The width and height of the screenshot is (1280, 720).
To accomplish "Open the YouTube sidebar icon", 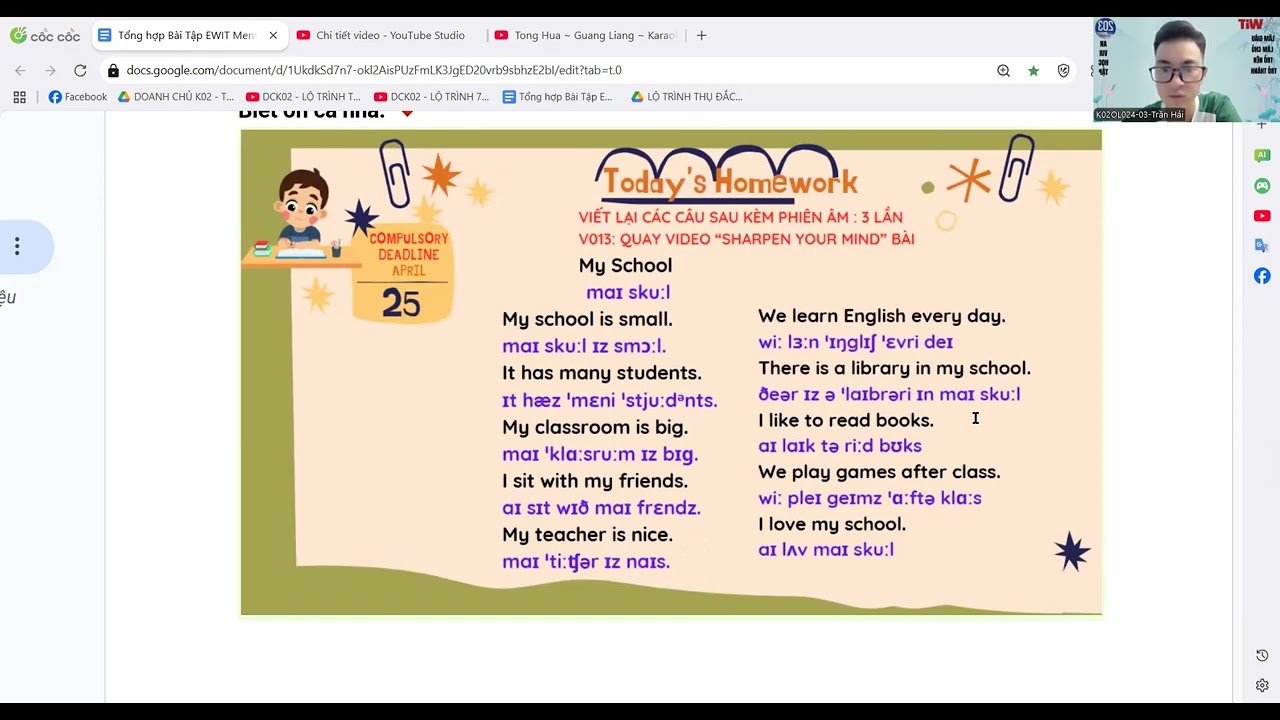I will click(x=1262, y=215).
